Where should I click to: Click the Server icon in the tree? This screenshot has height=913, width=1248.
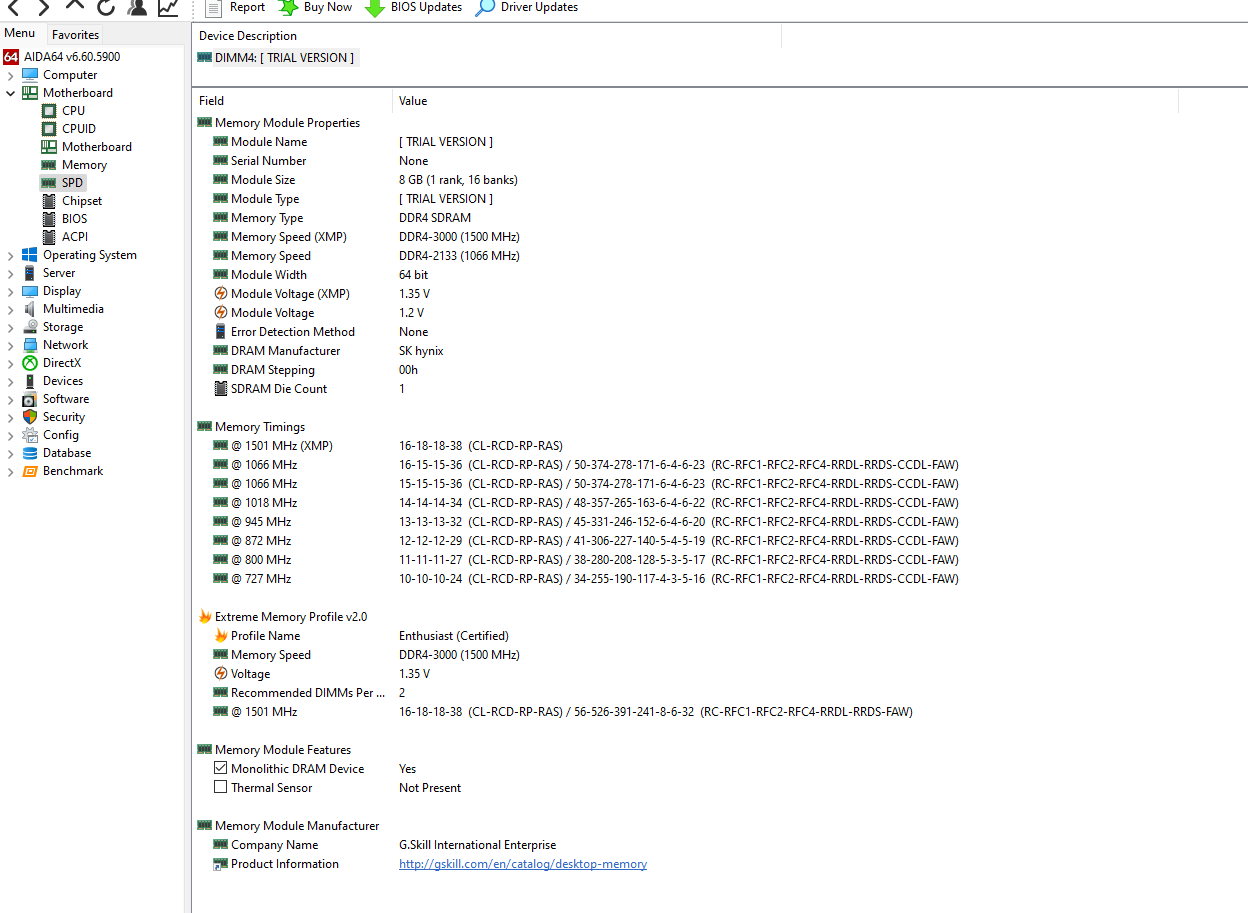click(30, 273)
